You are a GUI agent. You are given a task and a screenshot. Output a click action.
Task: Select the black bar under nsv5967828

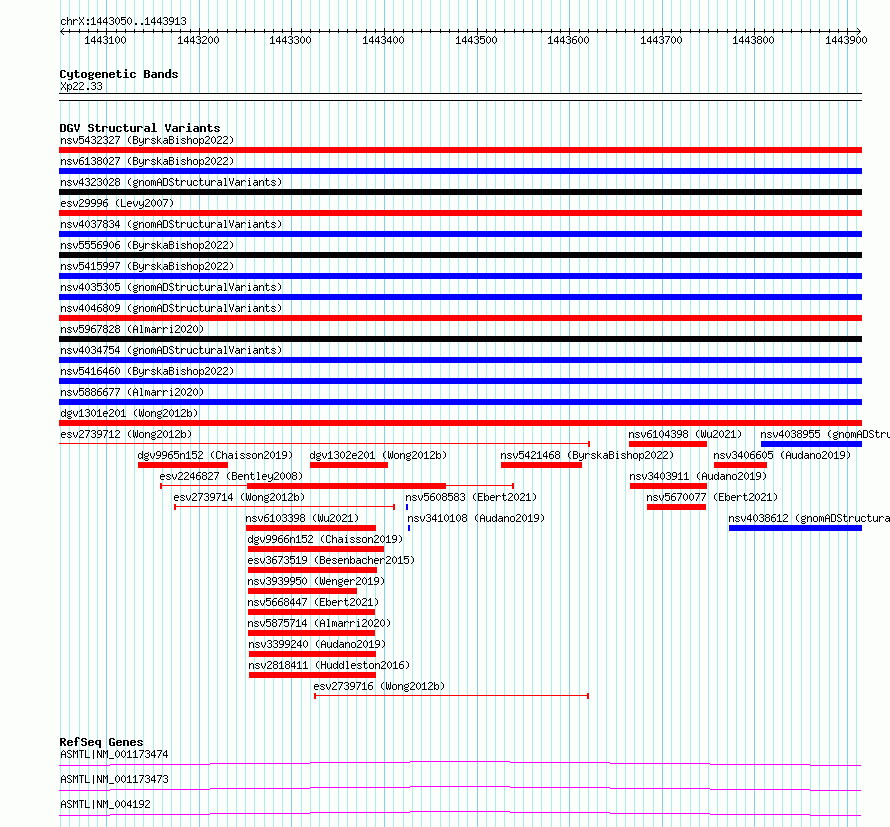click(x=460, y=339)
